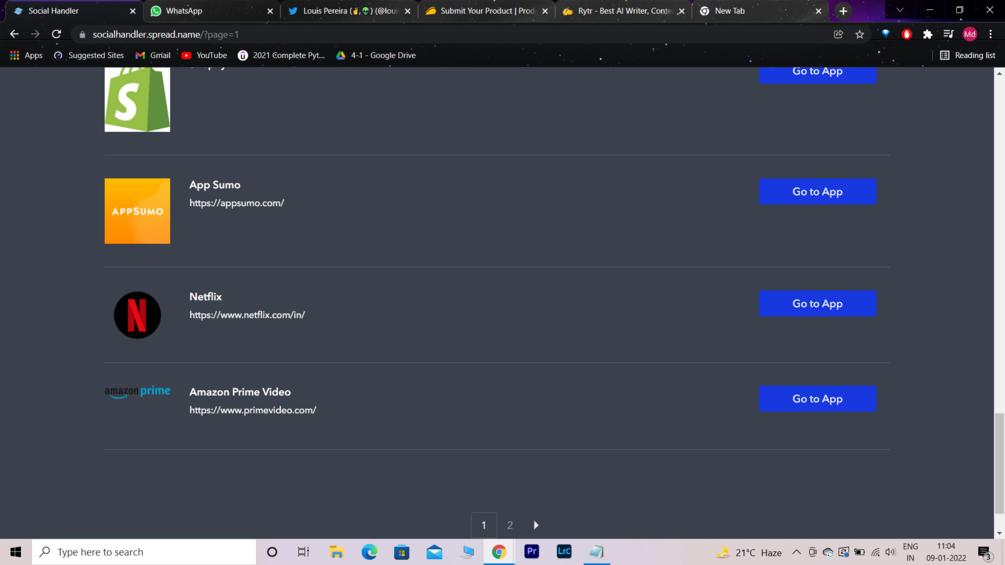
Task: Select pagination page 1
Action: click(484, 525)
